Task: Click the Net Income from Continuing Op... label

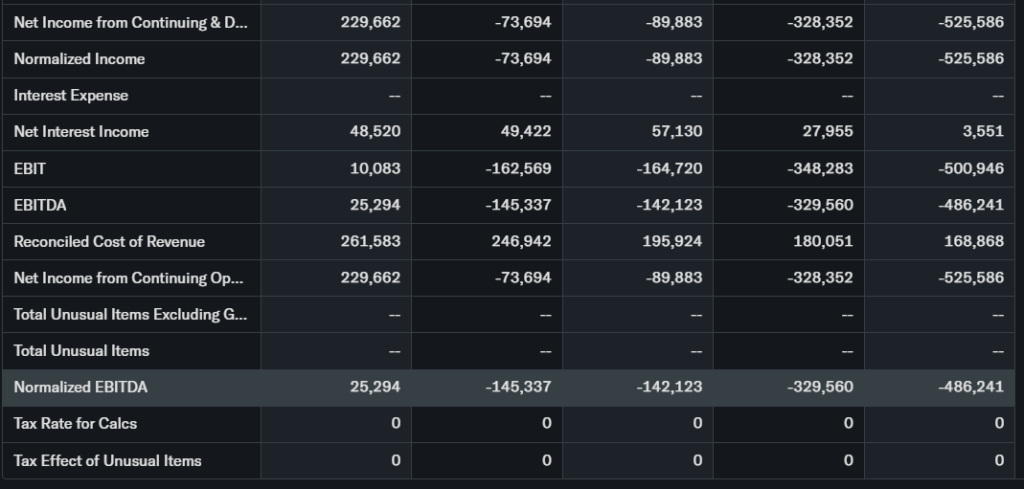Action: (x=129, y=277)
